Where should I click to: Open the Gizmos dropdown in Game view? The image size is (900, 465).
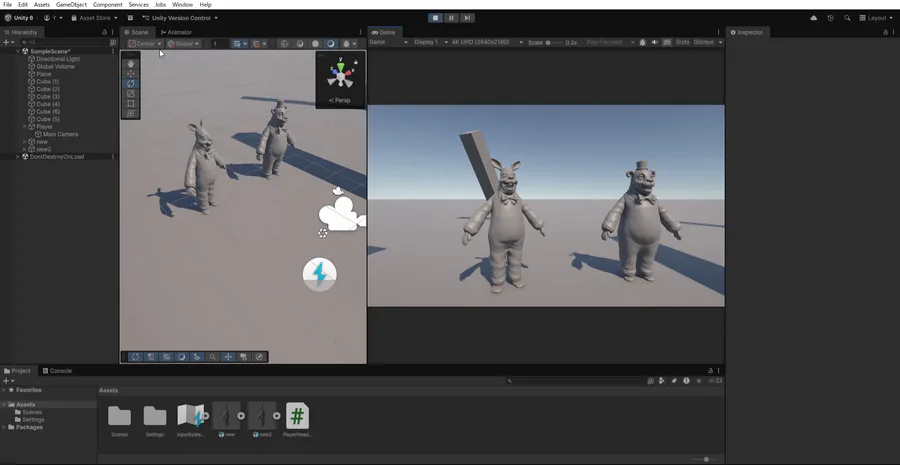[708, 42]
